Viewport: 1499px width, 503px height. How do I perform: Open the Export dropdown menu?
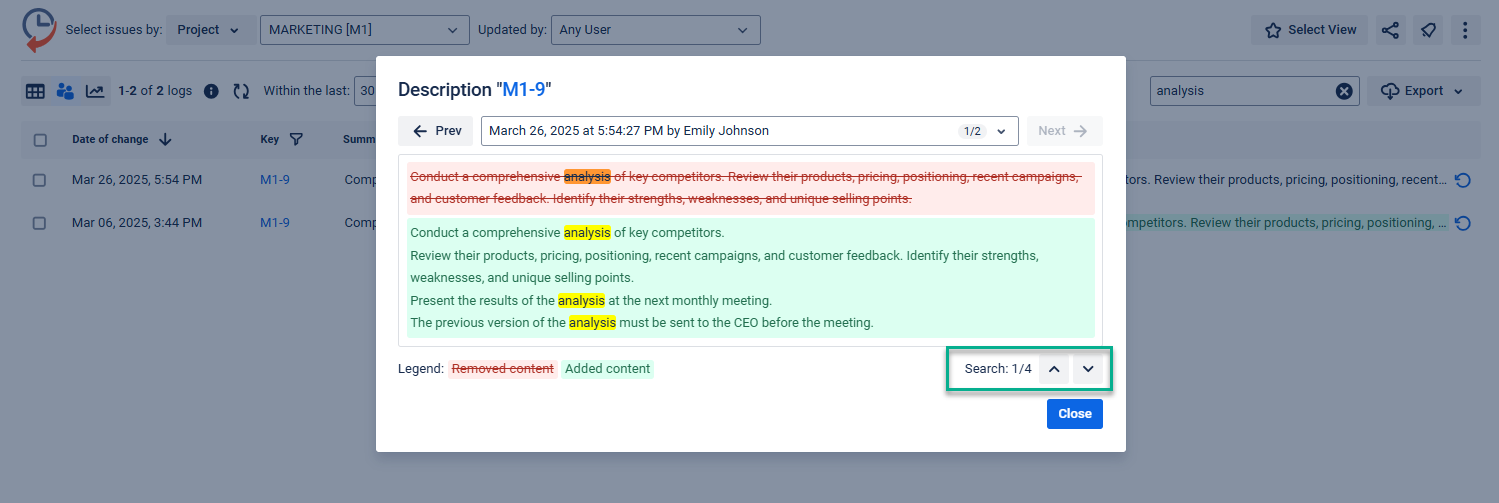coord(1422,91)
